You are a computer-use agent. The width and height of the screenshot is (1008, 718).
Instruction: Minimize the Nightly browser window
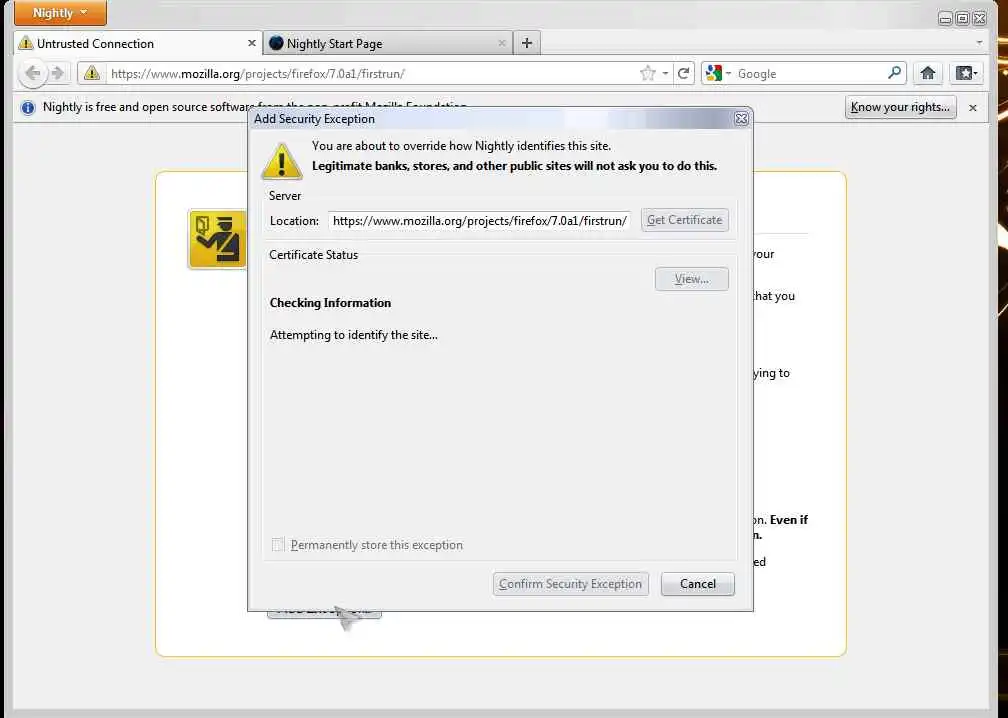(x=945, y=19)
